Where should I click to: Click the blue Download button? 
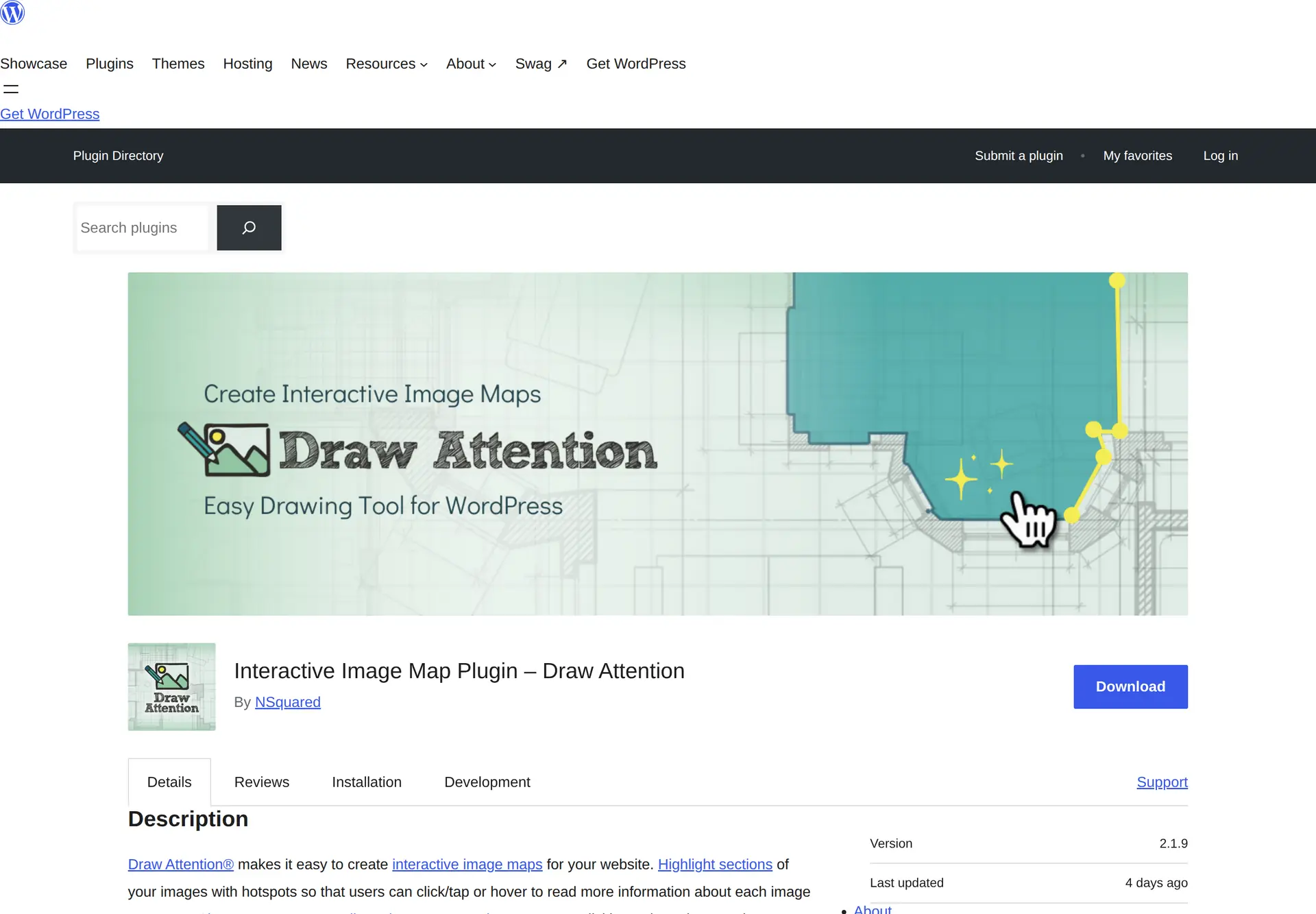pos(1130,686)
